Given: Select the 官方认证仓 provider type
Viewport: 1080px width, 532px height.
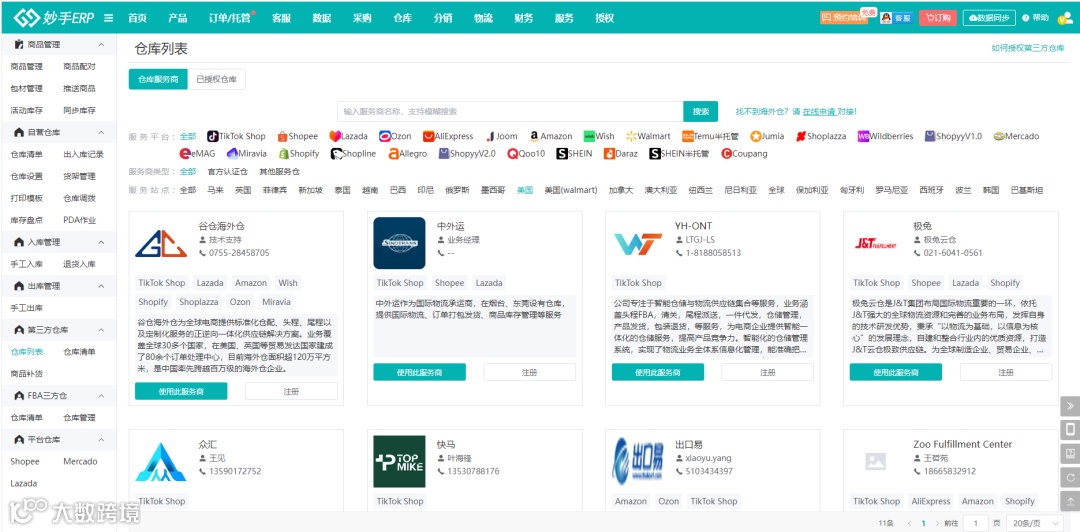Looking at the screenshot, I should (228, 171).
